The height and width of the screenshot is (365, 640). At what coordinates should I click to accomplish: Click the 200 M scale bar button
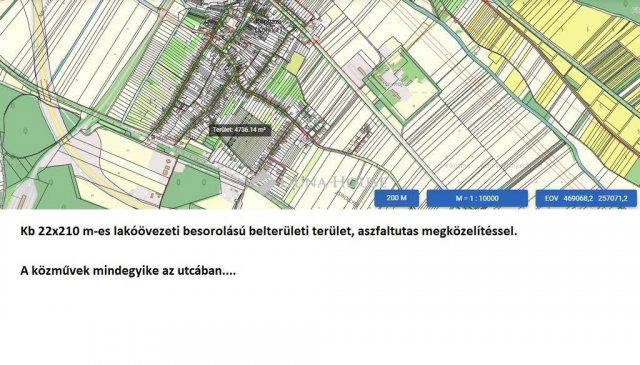[396, 198]
